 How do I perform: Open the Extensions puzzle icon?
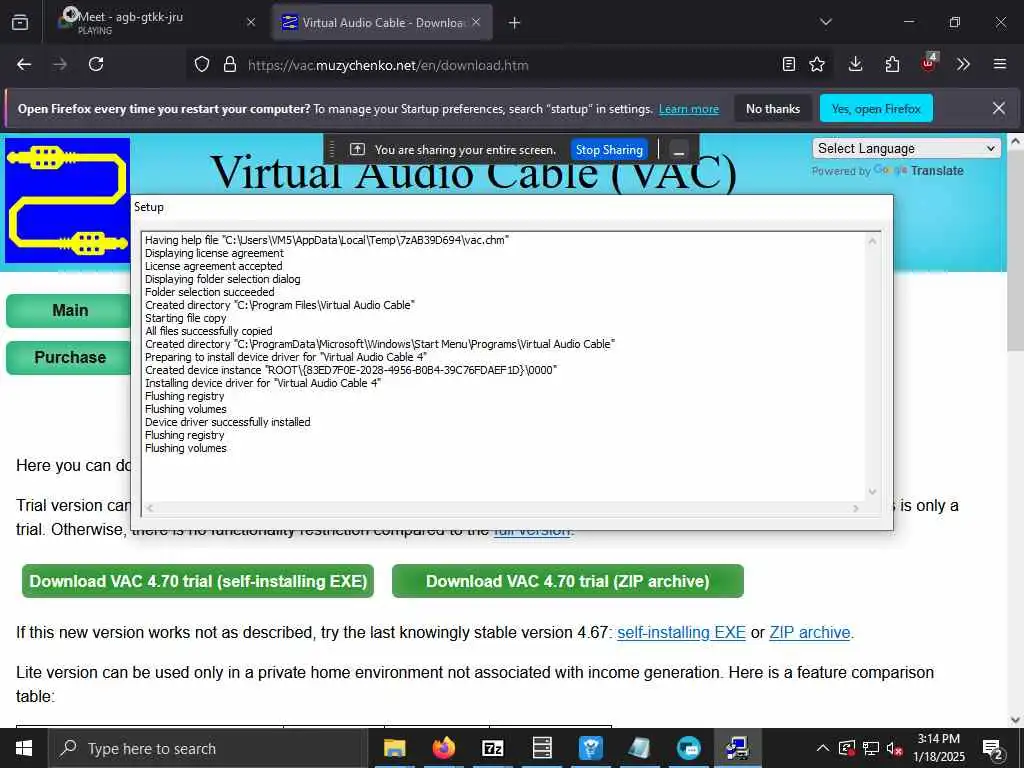pyautogui.click(x=892, y=64)
